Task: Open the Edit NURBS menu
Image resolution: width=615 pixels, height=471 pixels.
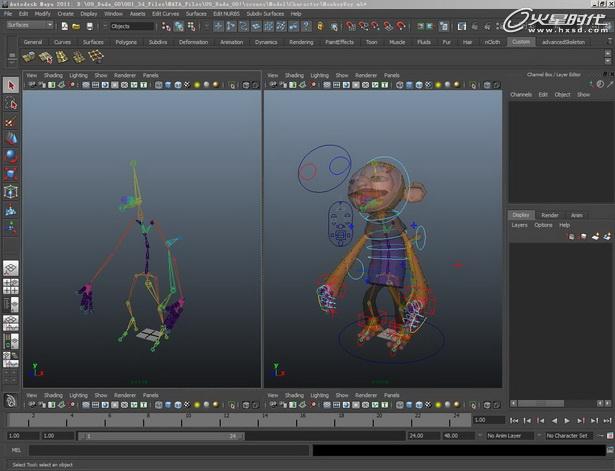Action: [226, 14]
